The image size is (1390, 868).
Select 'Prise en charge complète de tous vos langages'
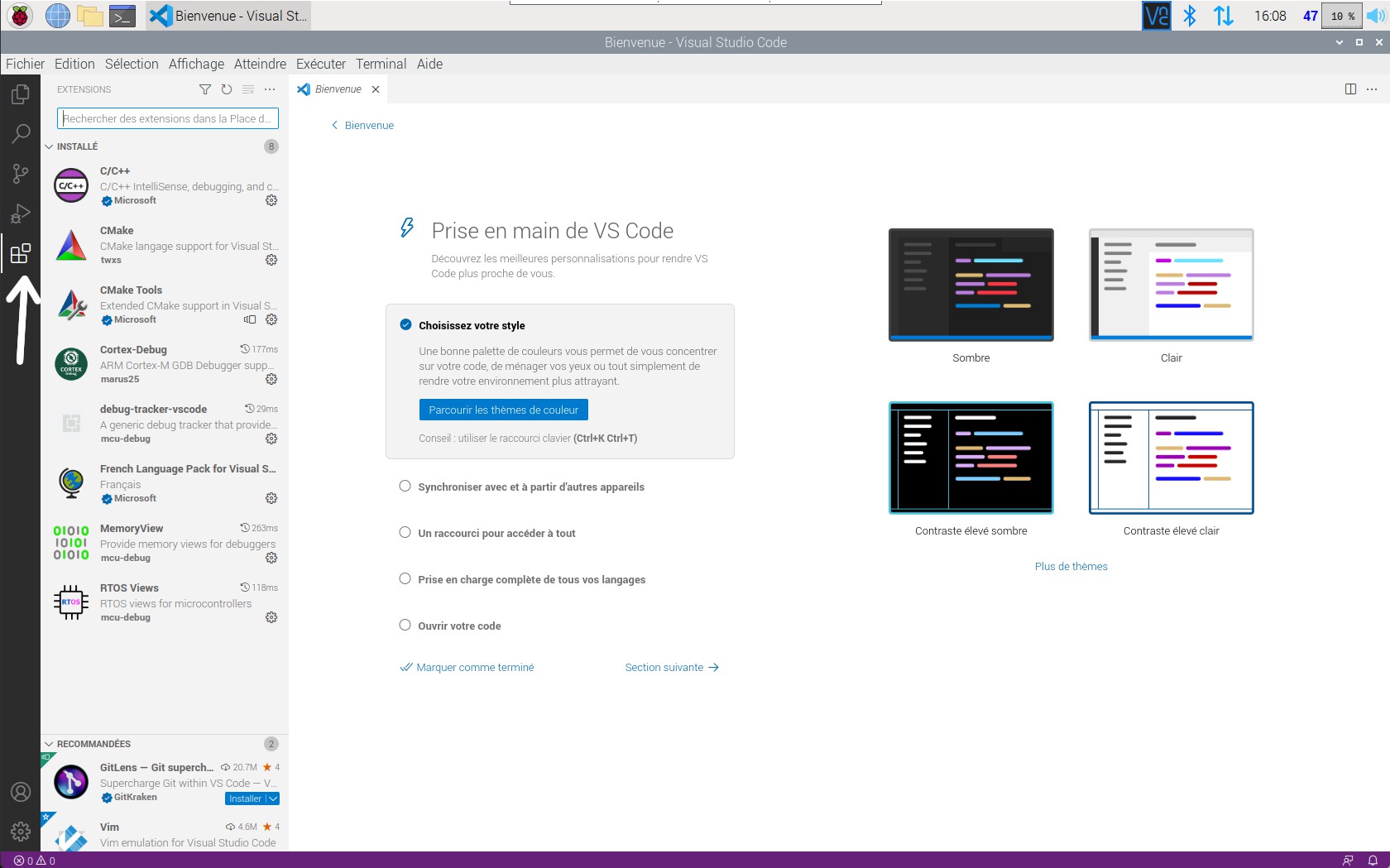tap(531, 579)
